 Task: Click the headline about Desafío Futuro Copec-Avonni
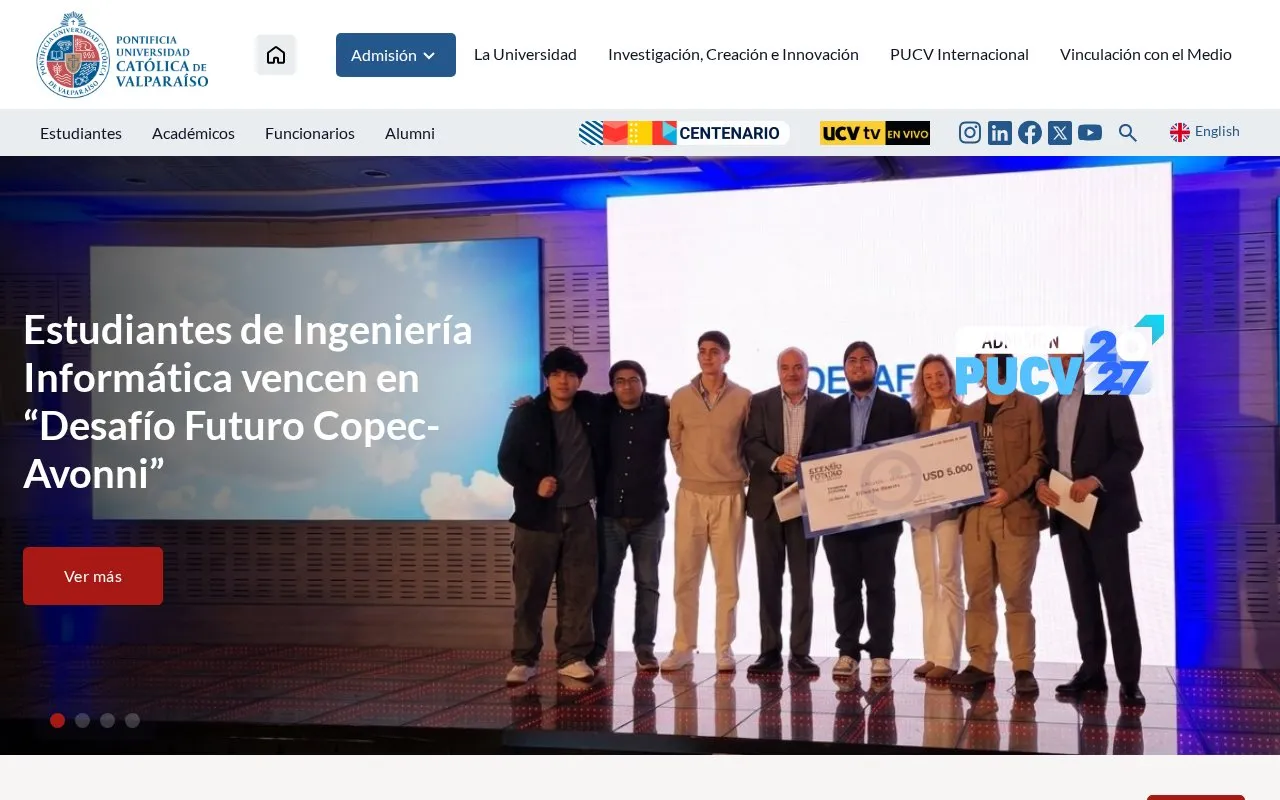coord(248,402)
